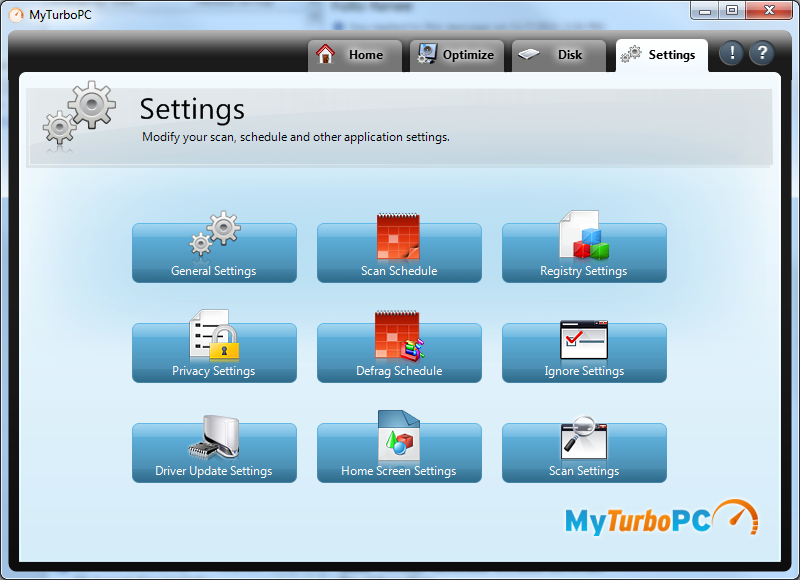Click the drive icon on the Disk tab
The height and width of the screenshot is (580, 800).
point(529,54)
